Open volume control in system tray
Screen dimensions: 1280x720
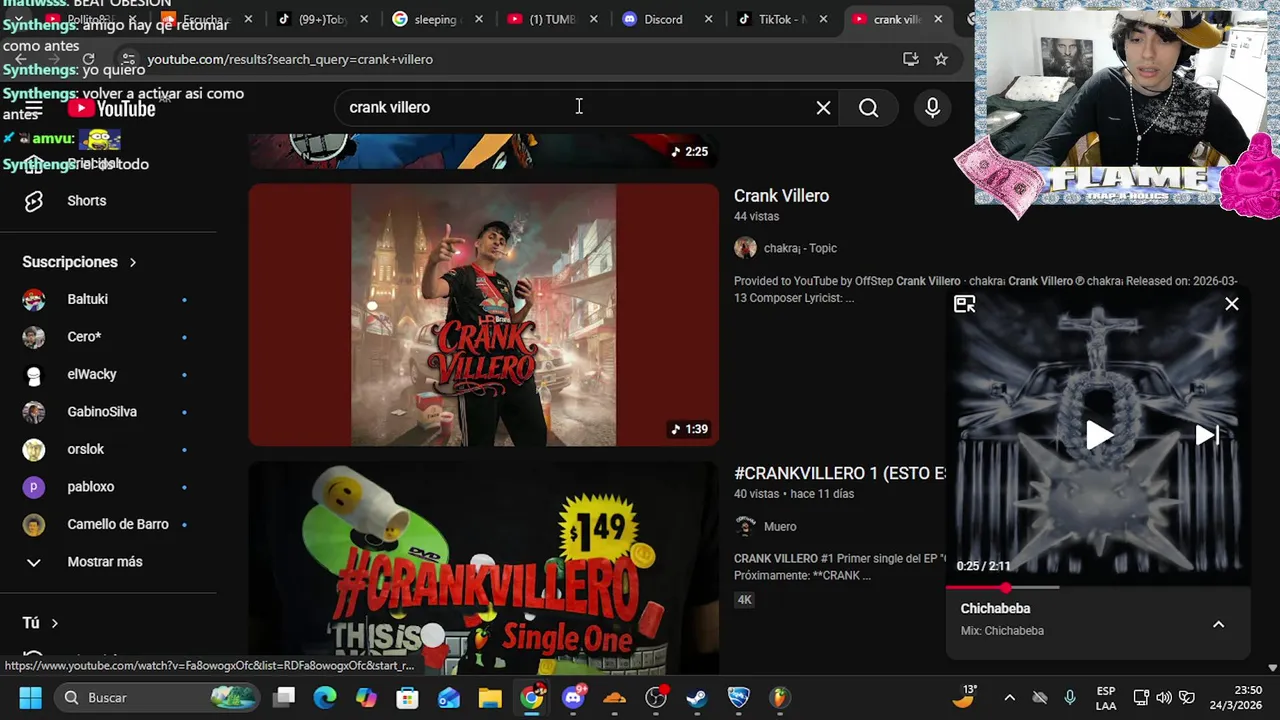(1163, 698)
